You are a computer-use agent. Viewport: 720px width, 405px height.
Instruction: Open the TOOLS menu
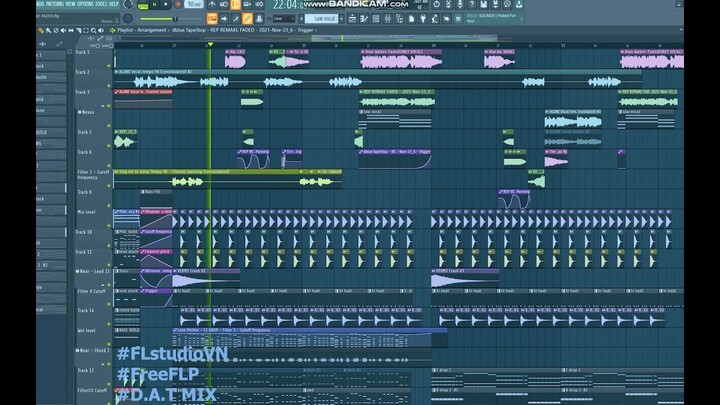(x=101, y=4)
